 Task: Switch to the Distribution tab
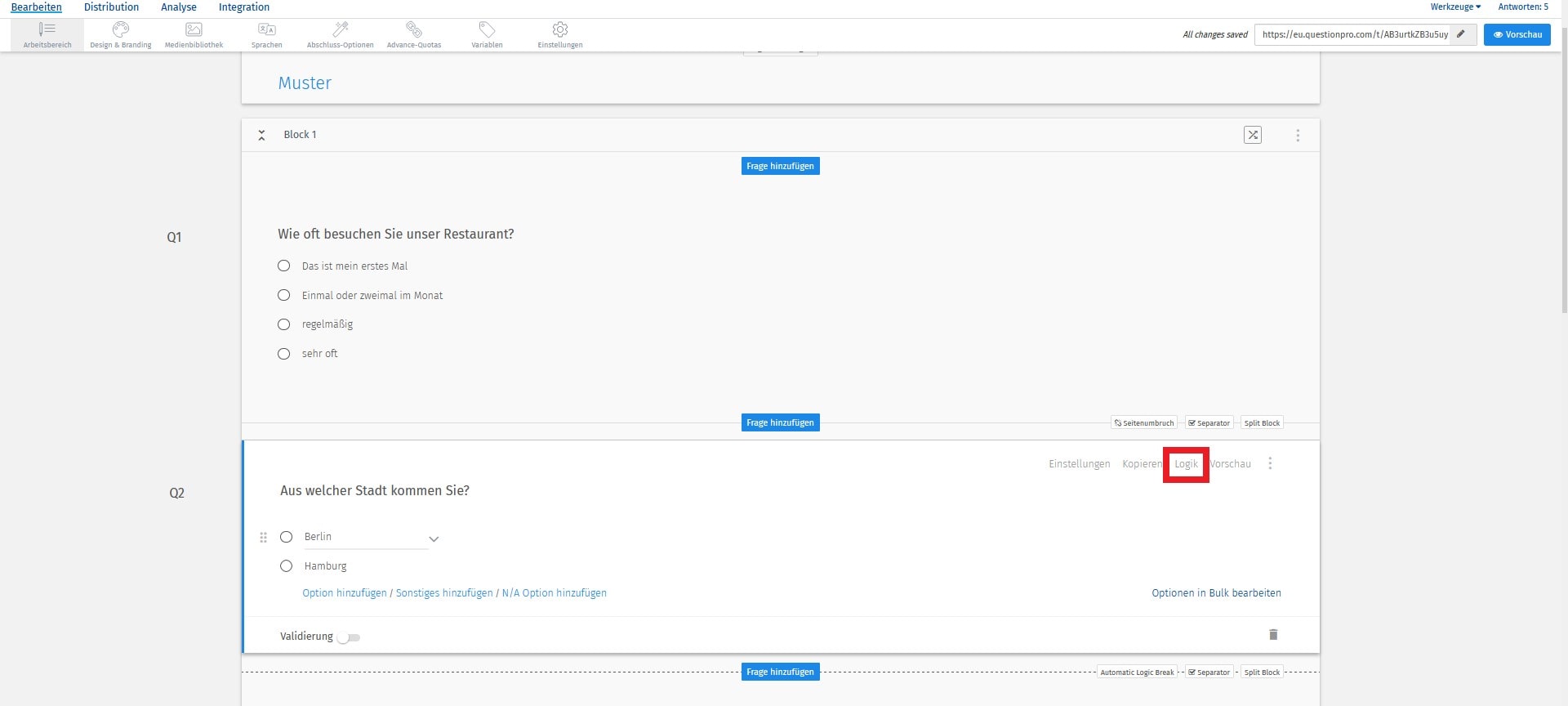pyautogui.click(x=112, y=7)
